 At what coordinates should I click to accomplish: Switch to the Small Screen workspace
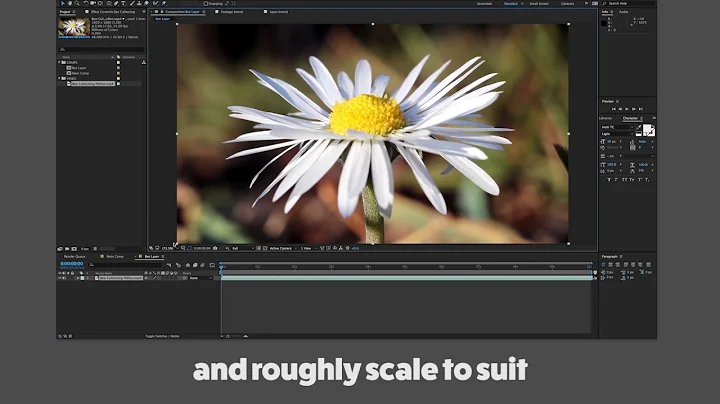[539, 4]
